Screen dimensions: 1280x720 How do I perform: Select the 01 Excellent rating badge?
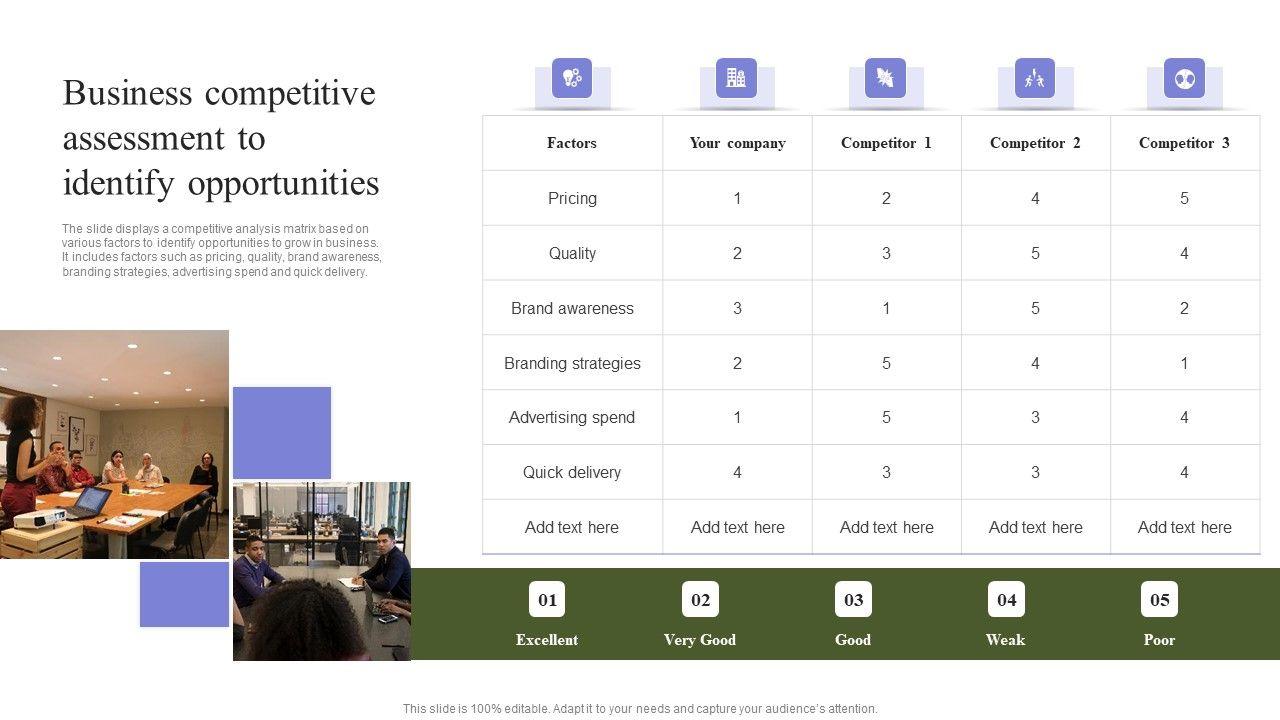coord(547,600)
